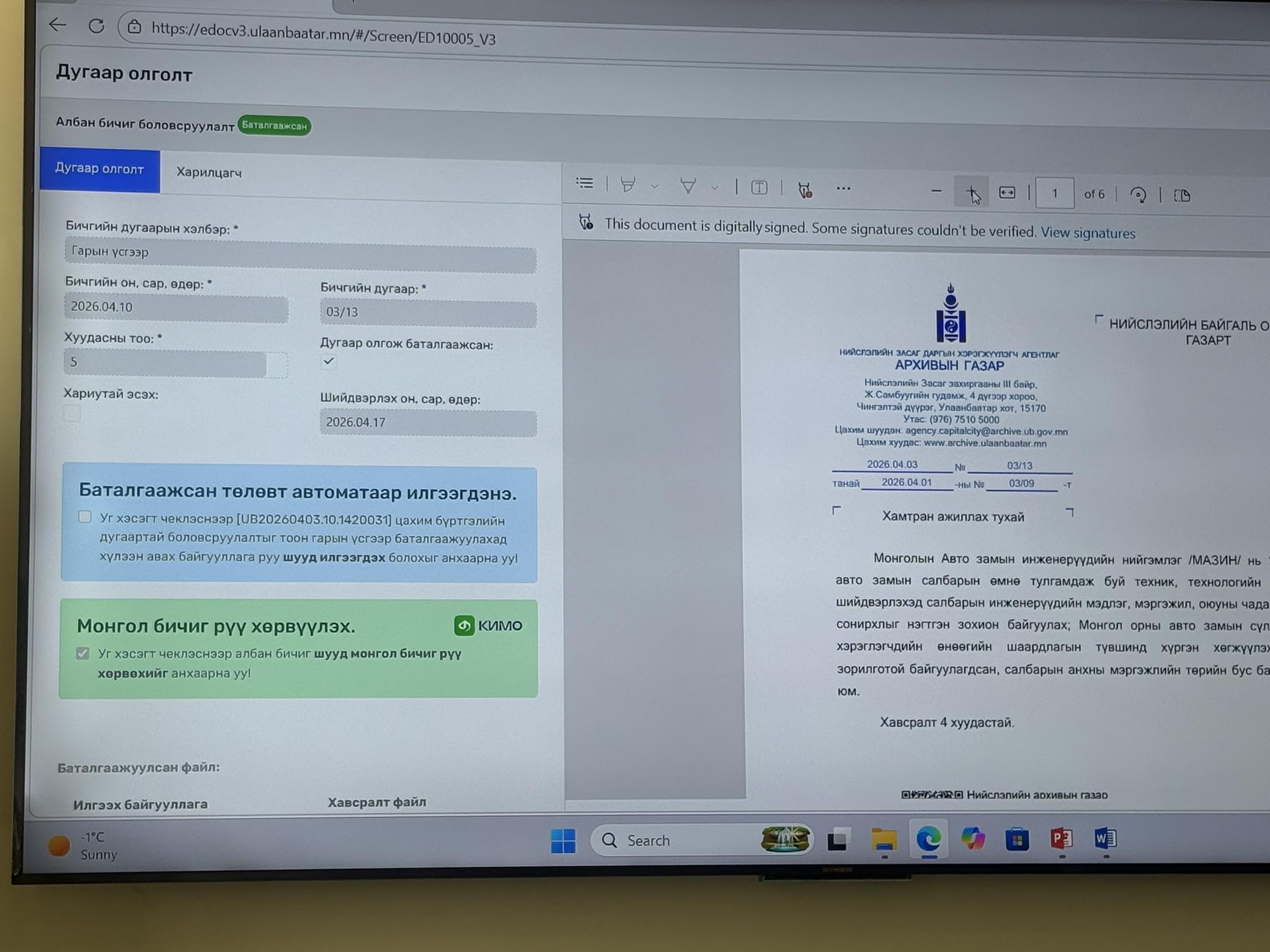This screenshot has height=952, width=1270.
Task: Switch to the Харилцагч tab
Action: coord(208,172)
